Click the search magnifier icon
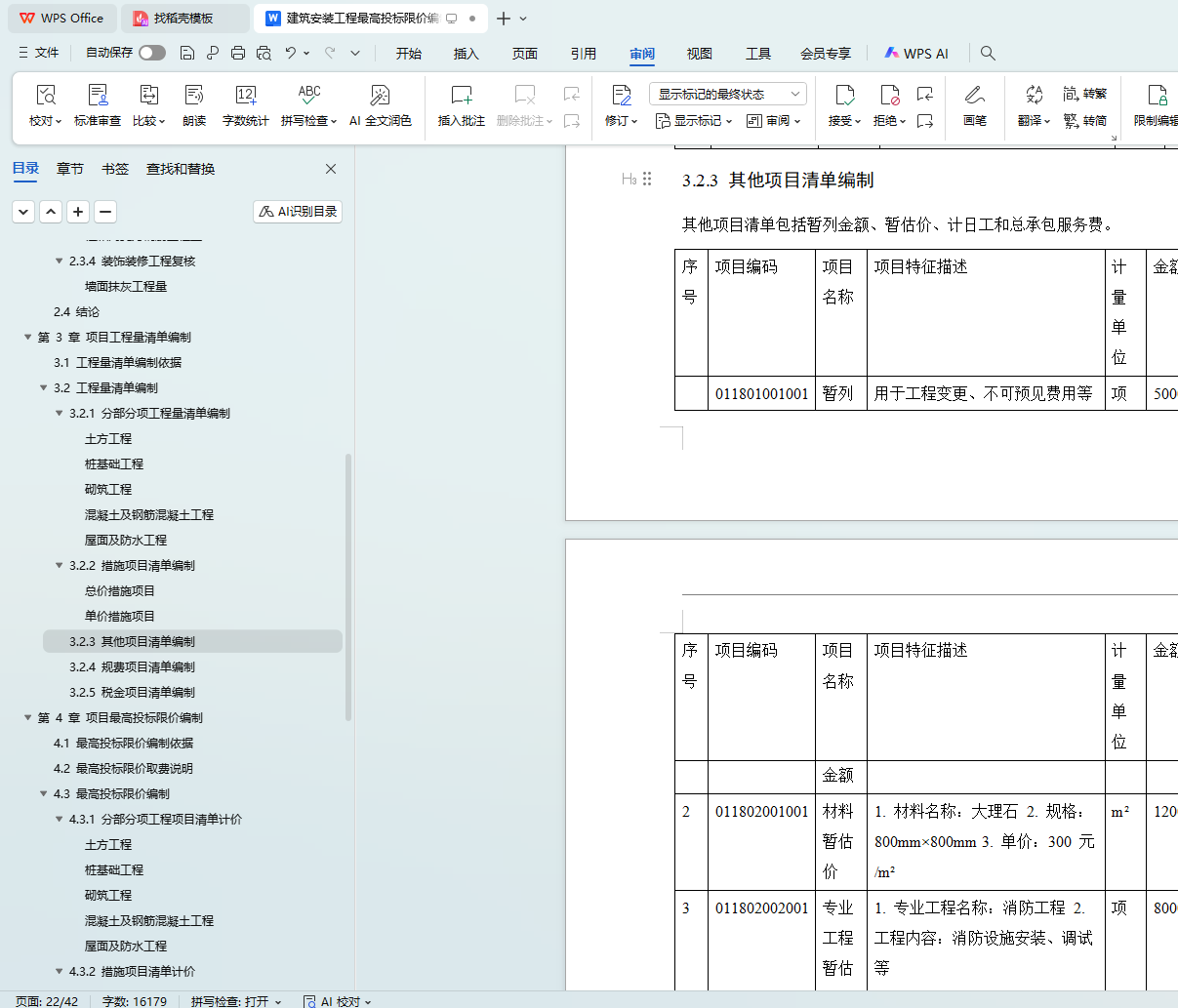 988,53
